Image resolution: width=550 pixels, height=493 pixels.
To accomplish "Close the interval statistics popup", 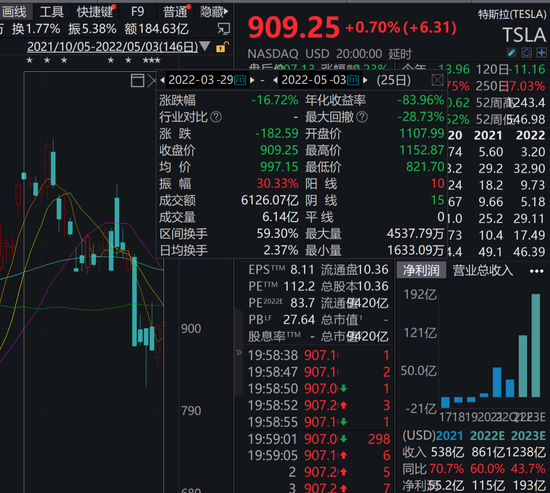I will click(x=437, y=80).
